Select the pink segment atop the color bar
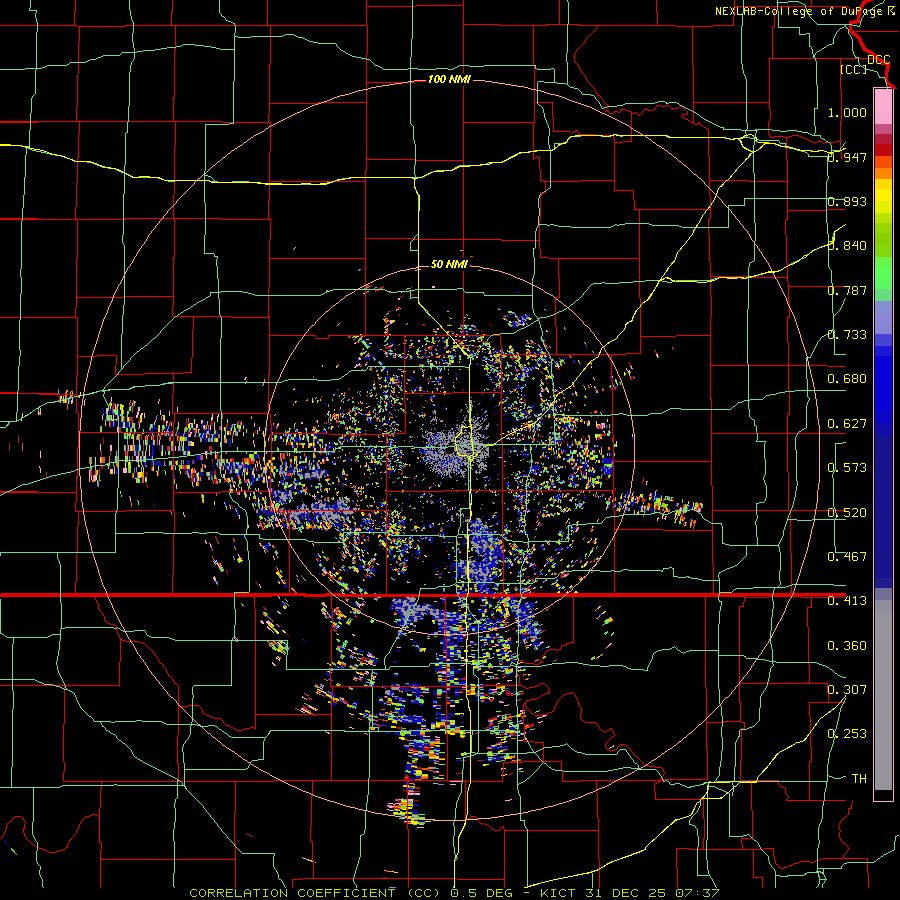 tap(883, 107)
